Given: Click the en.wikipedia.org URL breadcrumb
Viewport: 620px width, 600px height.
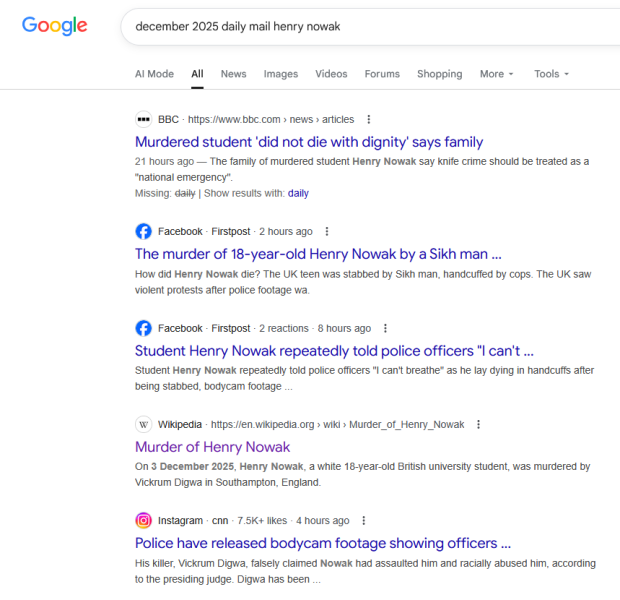Looking at the screenshot, I should coord(337,424).
